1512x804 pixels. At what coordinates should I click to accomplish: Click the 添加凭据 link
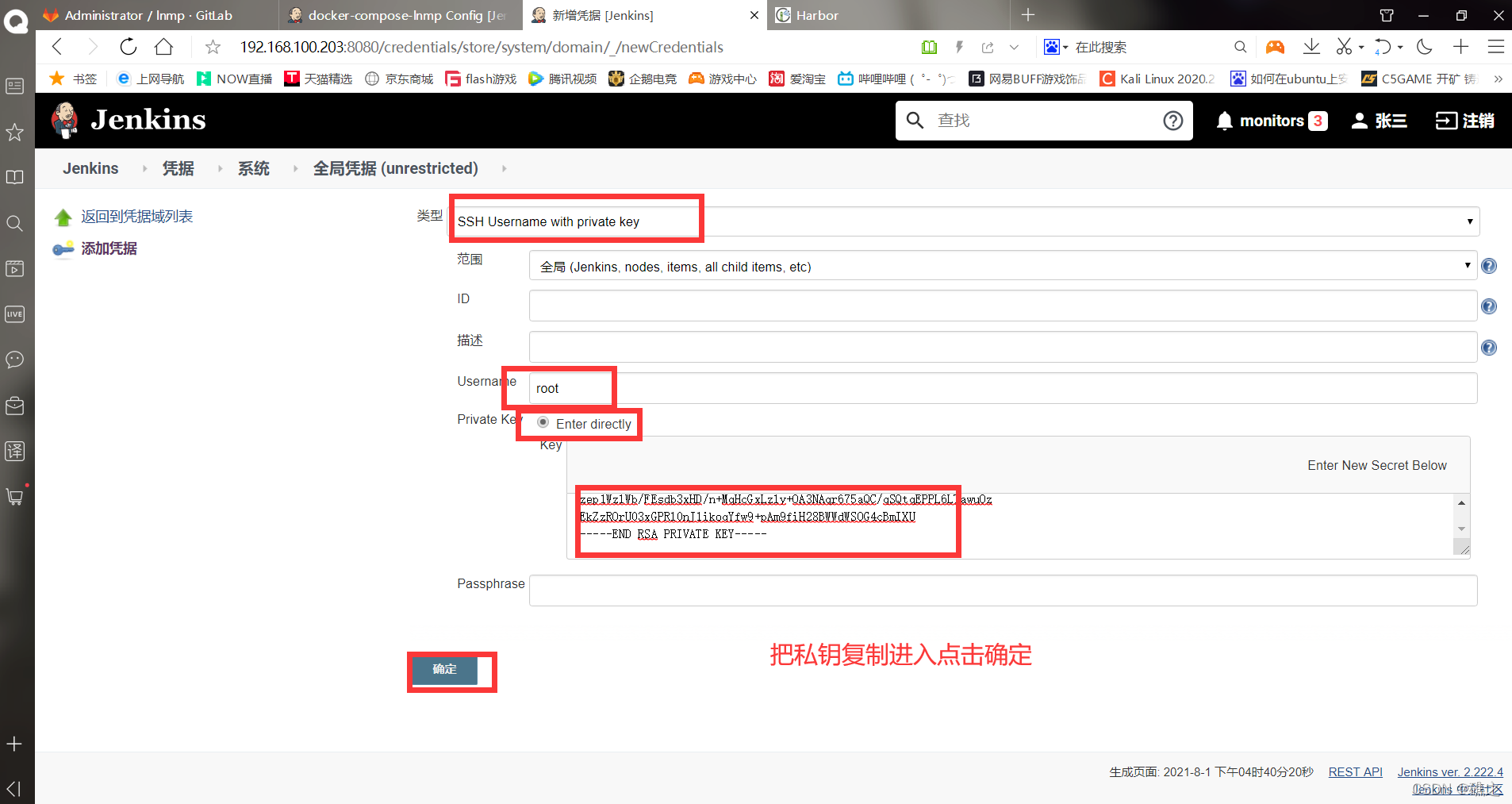pyautogui.click(x=109, y=248)
